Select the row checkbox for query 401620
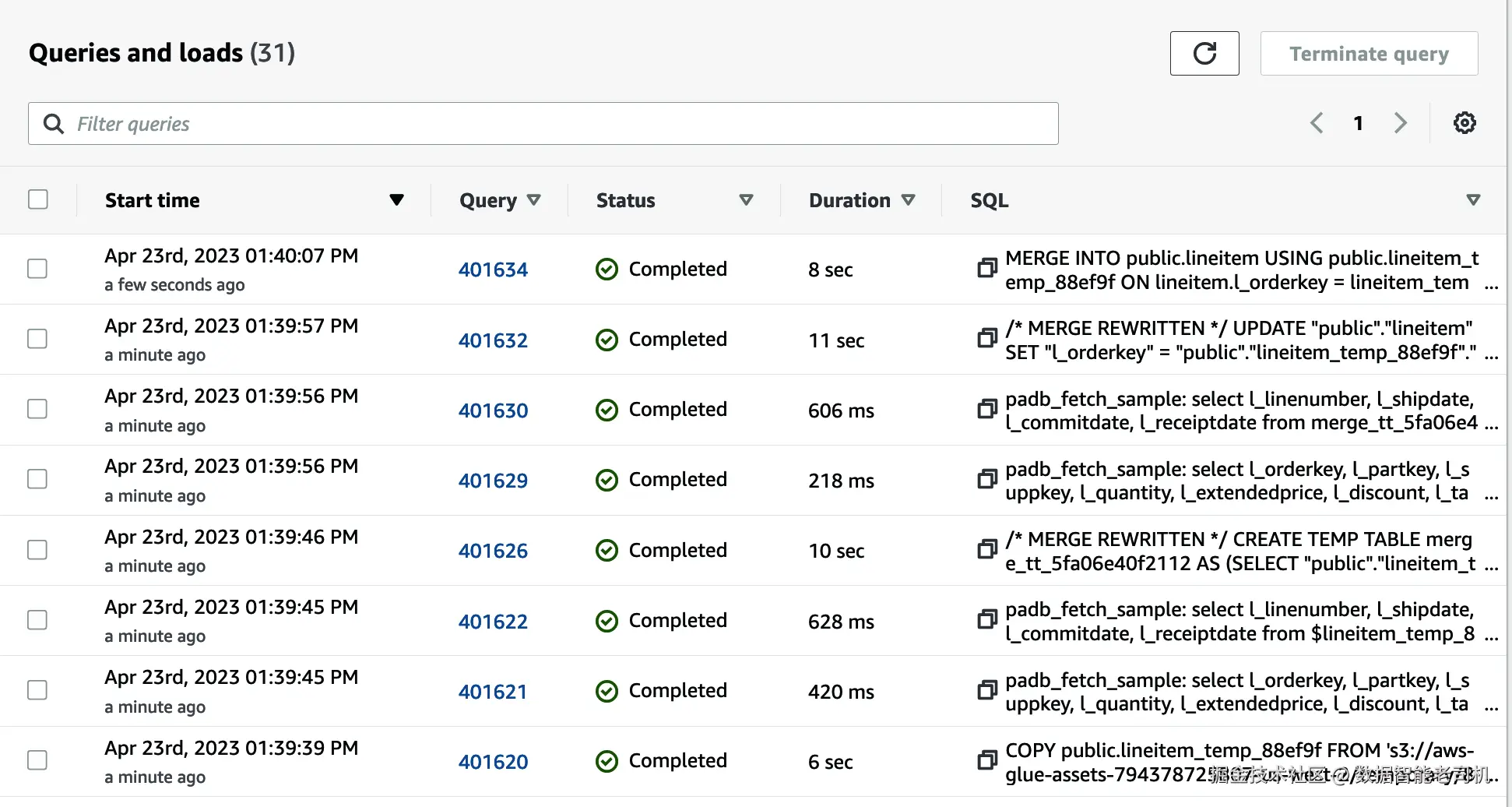This screenshot has width=1512, height=807. pyautogui.click(x=37, y=760)
